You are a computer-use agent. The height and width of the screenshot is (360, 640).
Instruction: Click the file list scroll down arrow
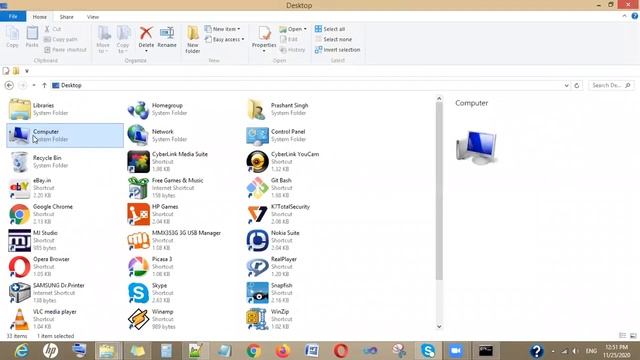coord(439,326)
